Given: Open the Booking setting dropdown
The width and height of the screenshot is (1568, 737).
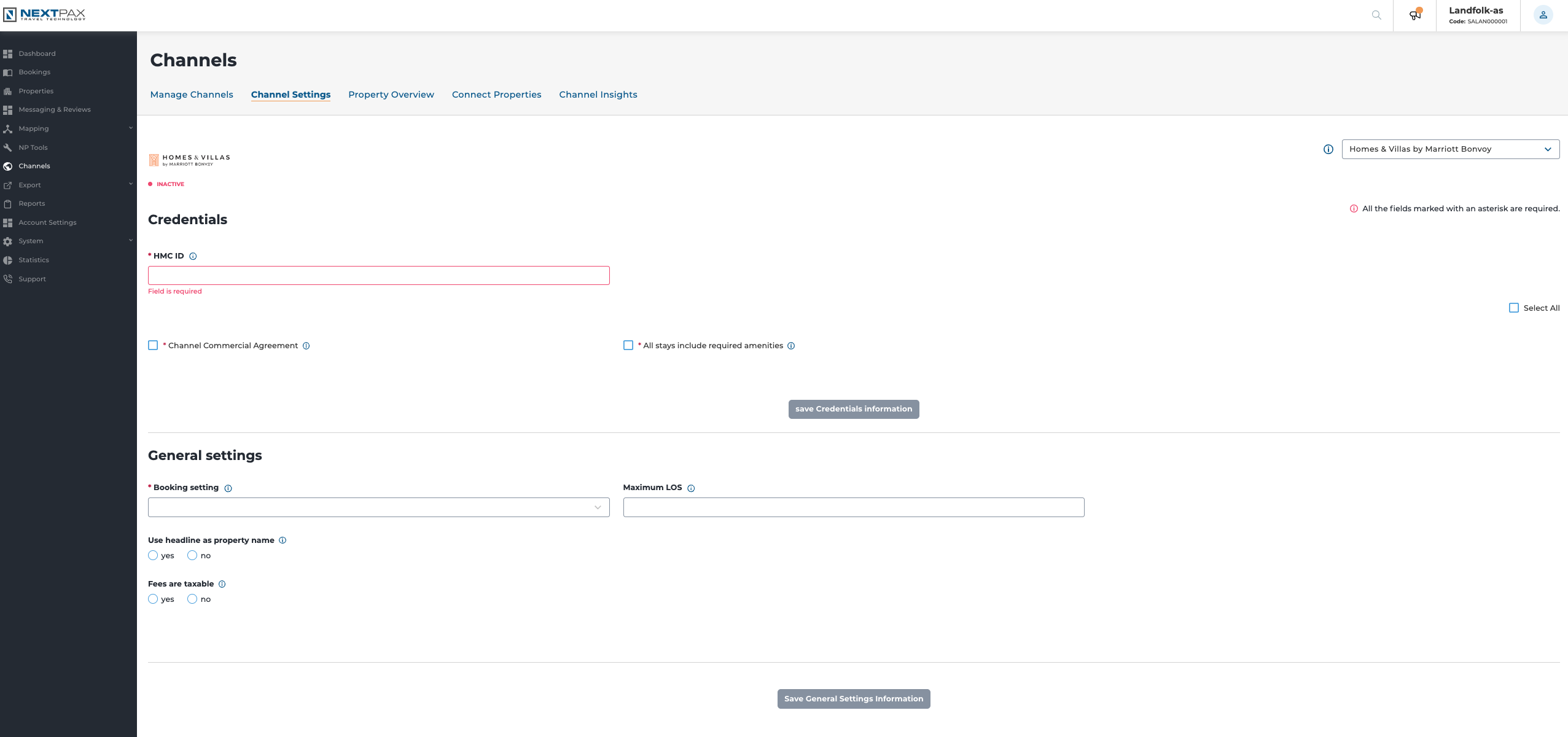Looking at the screenshot, I should coord(378,507).
